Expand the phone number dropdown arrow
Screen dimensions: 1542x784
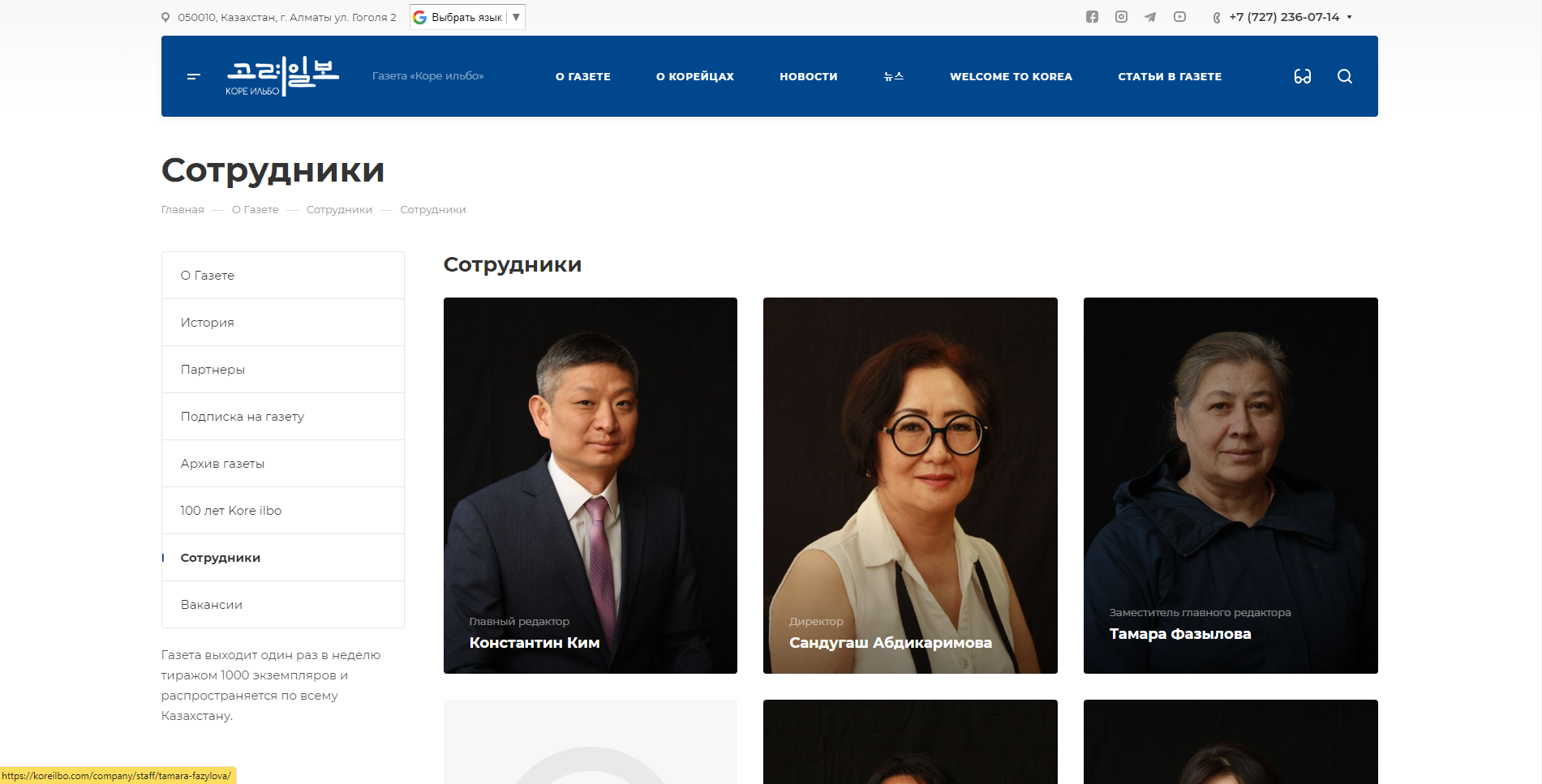pos(1350,17)
